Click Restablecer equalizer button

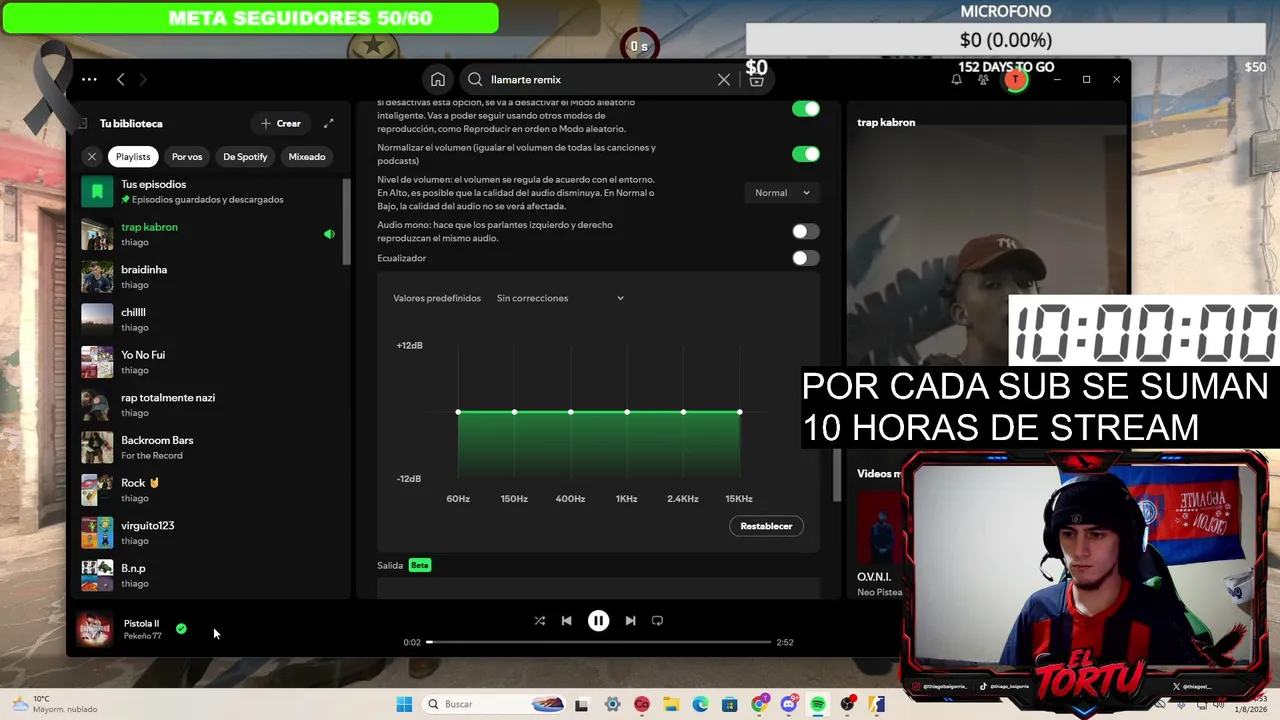[x=766, y=526]
